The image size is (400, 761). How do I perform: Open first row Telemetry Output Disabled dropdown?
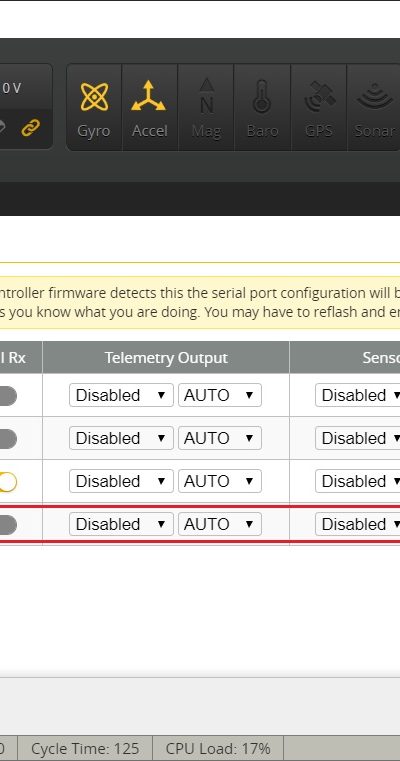pyautogui.click(x=121, y=395)
